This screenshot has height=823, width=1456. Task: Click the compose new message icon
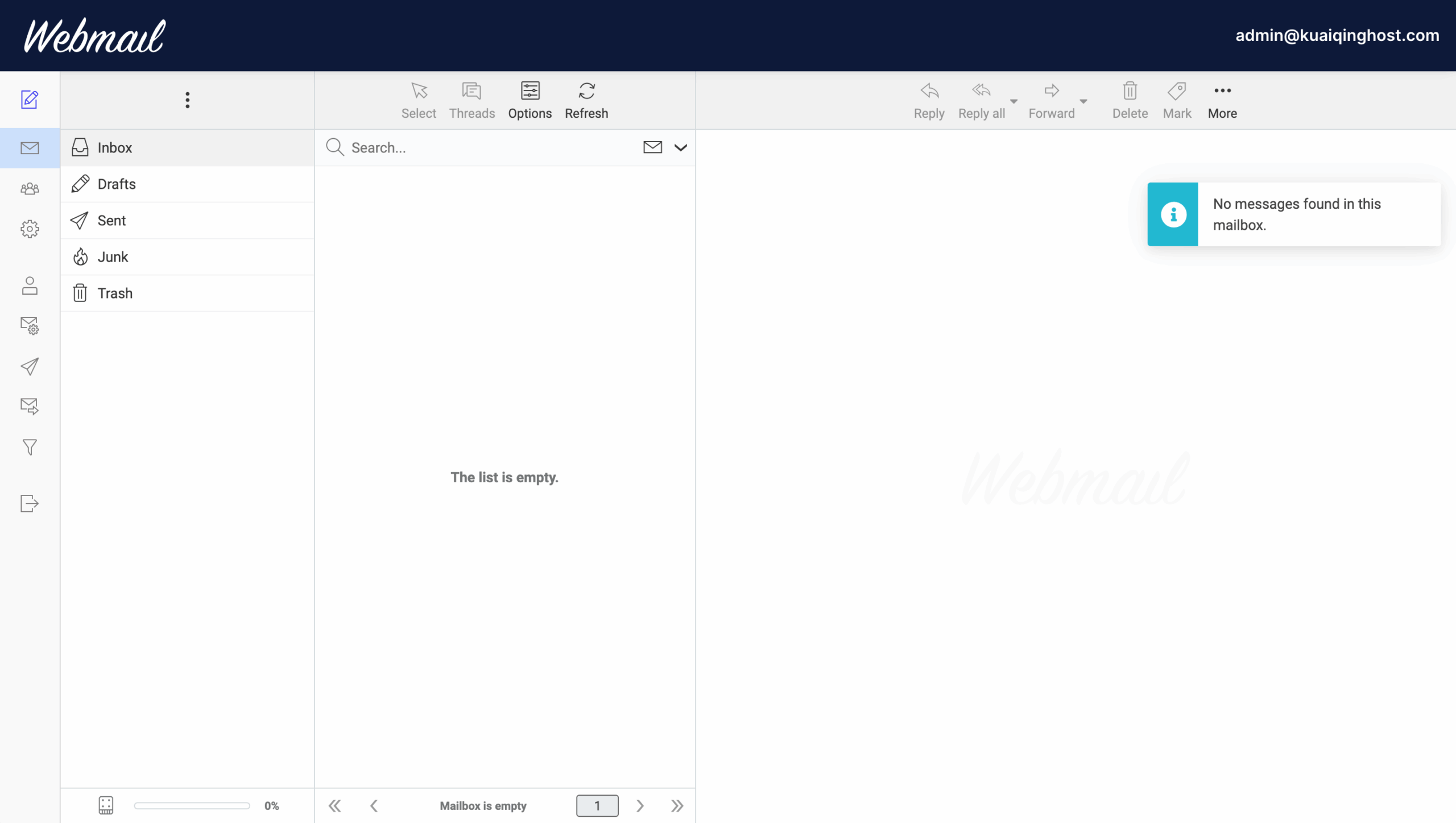(x=30, y=100)
